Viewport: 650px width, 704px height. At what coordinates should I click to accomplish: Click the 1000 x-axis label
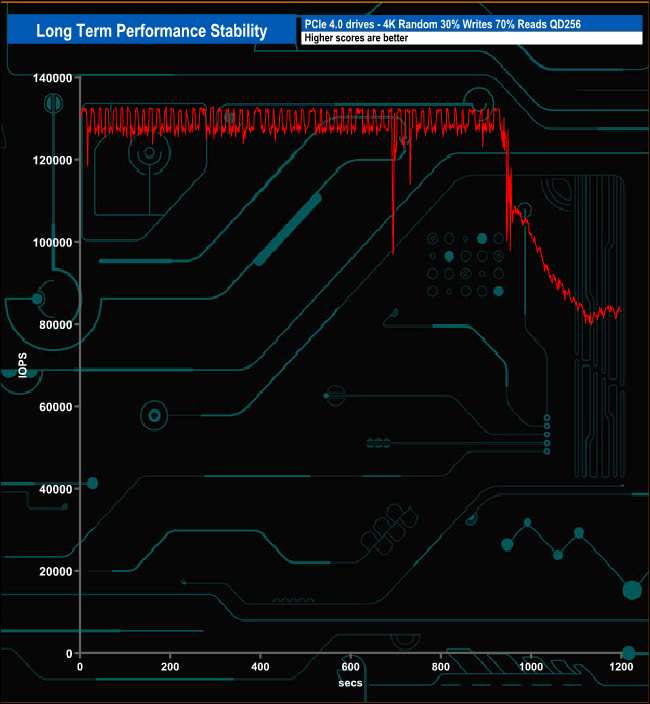pos(531,667)
